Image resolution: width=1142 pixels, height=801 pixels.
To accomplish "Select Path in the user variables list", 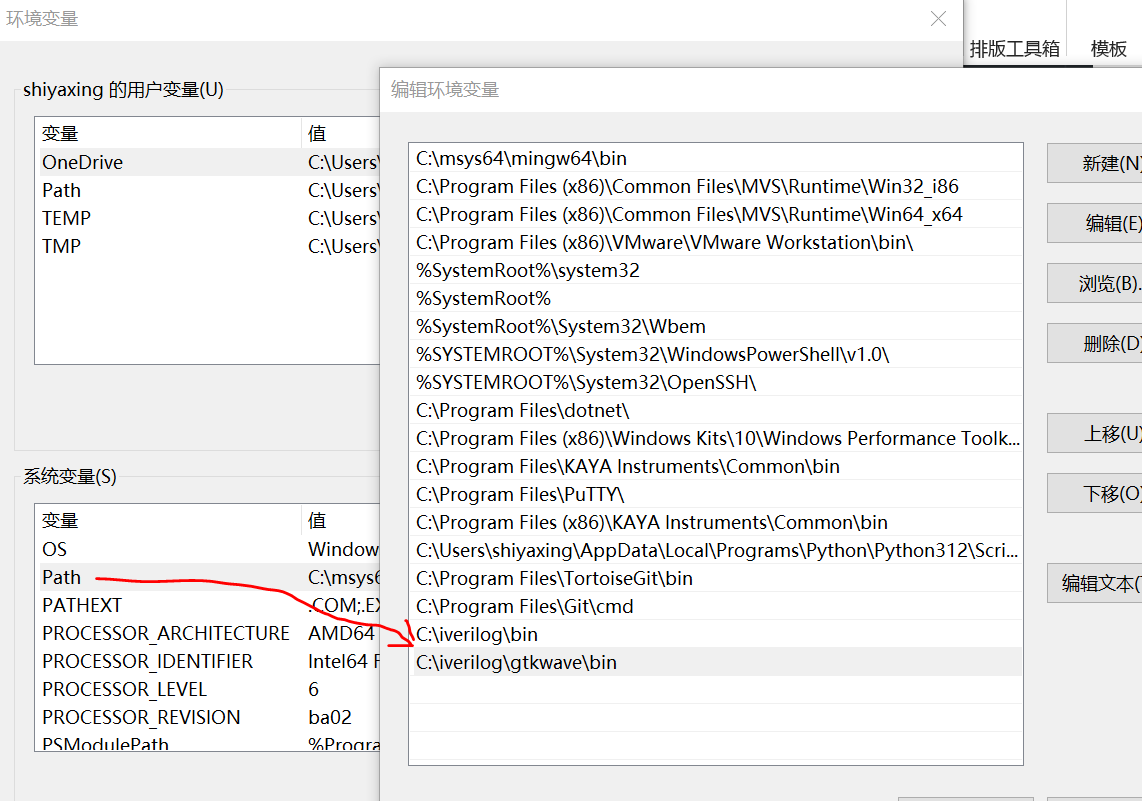I will pos(208,190).
